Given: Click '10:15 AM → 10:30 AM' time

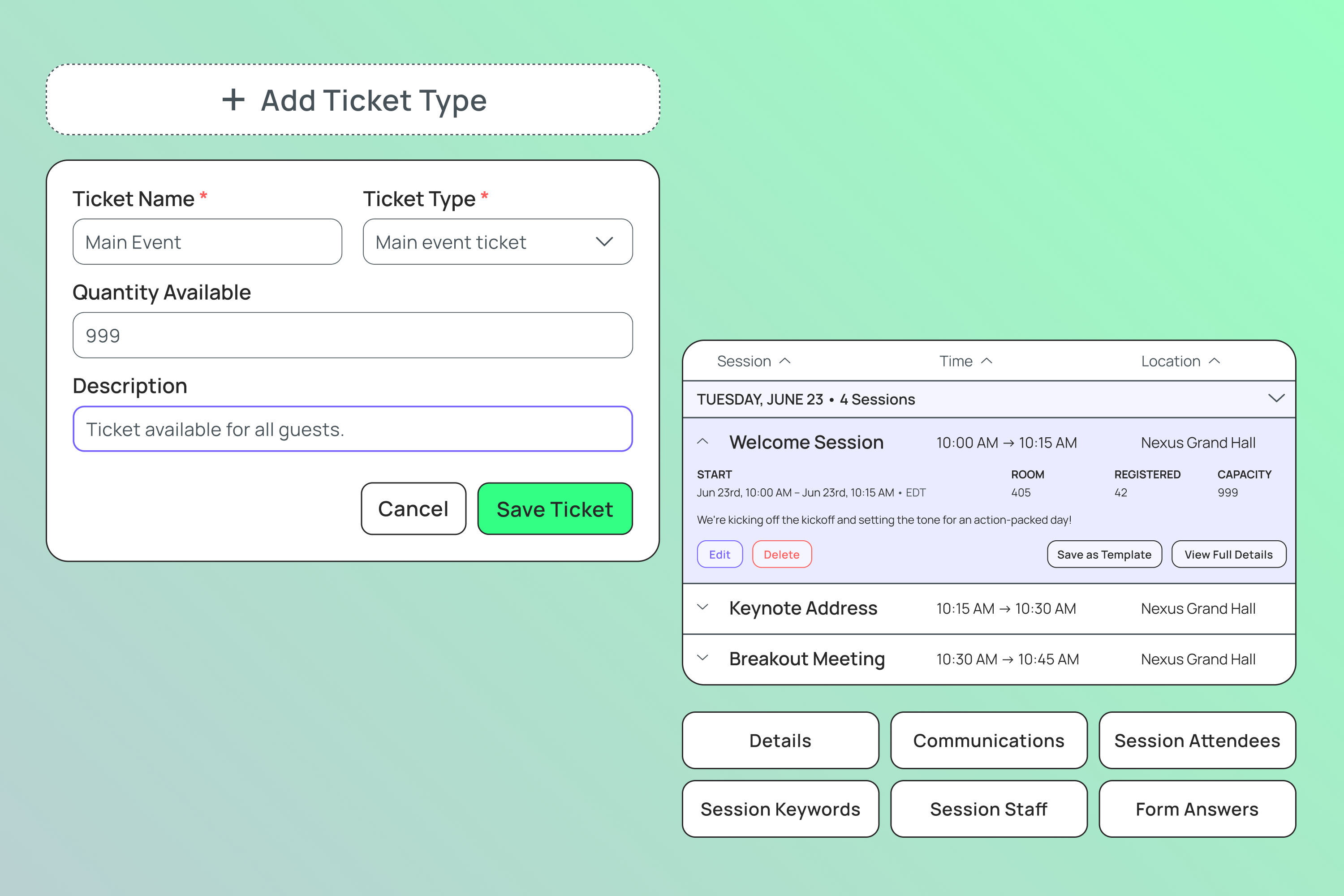Looking at the screenshot, I should pyautogui.click(x=1006, y=608).
